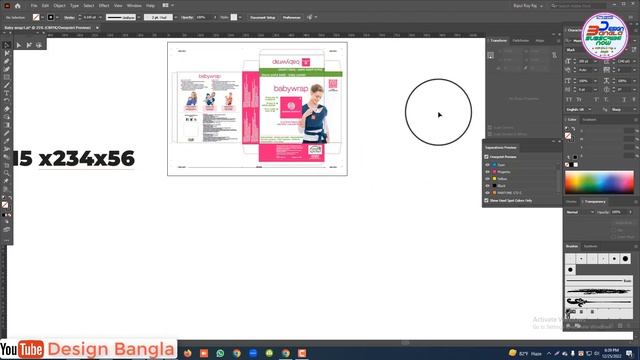Select the Eyedropper tool
Viewport: 640px width, 360px height.
pos(7,141)
